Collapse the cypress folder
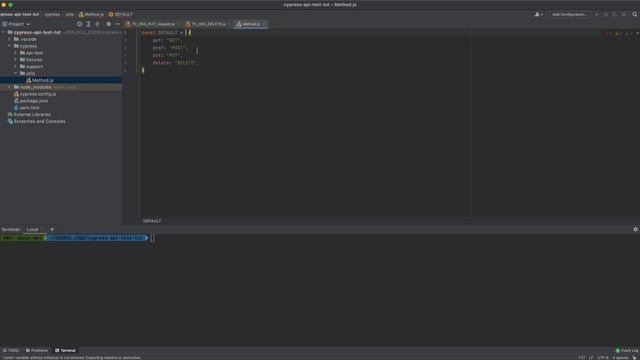640x360 pixels. (9, 46)
